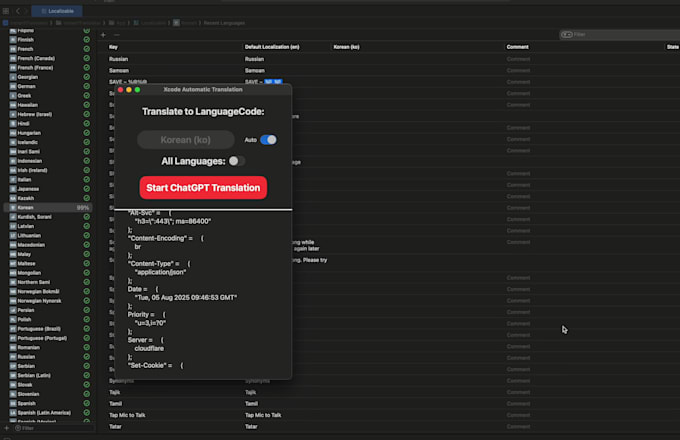Click the State column header

tap(673, 47)
